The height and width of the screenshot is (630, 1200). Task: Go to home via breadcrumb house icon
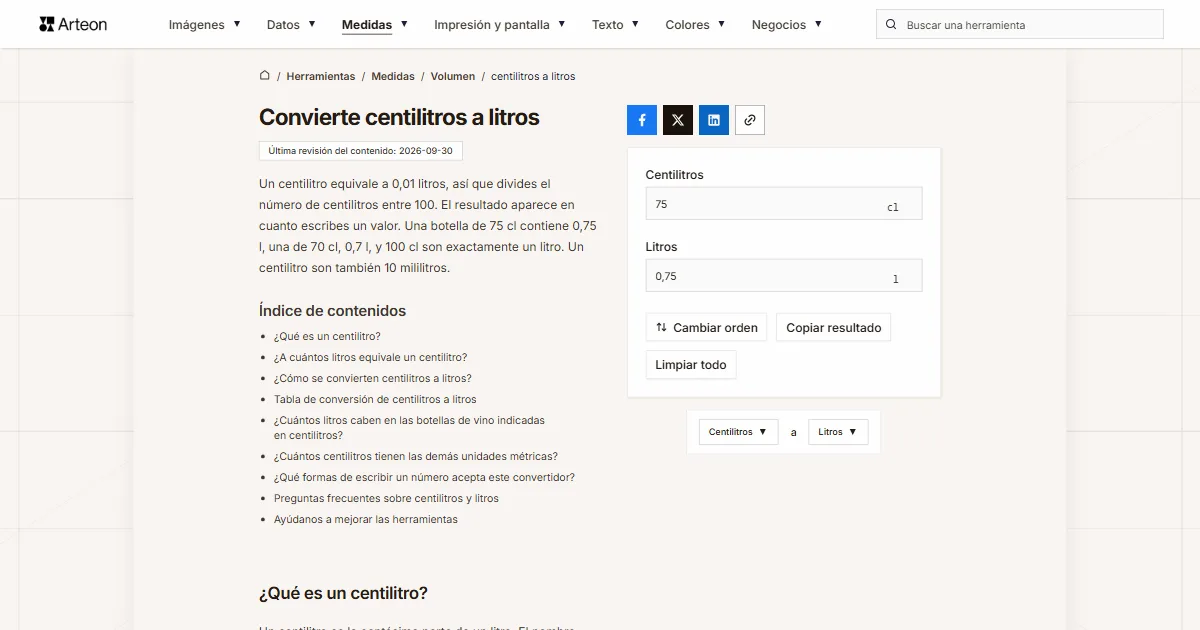pos(265,75)
